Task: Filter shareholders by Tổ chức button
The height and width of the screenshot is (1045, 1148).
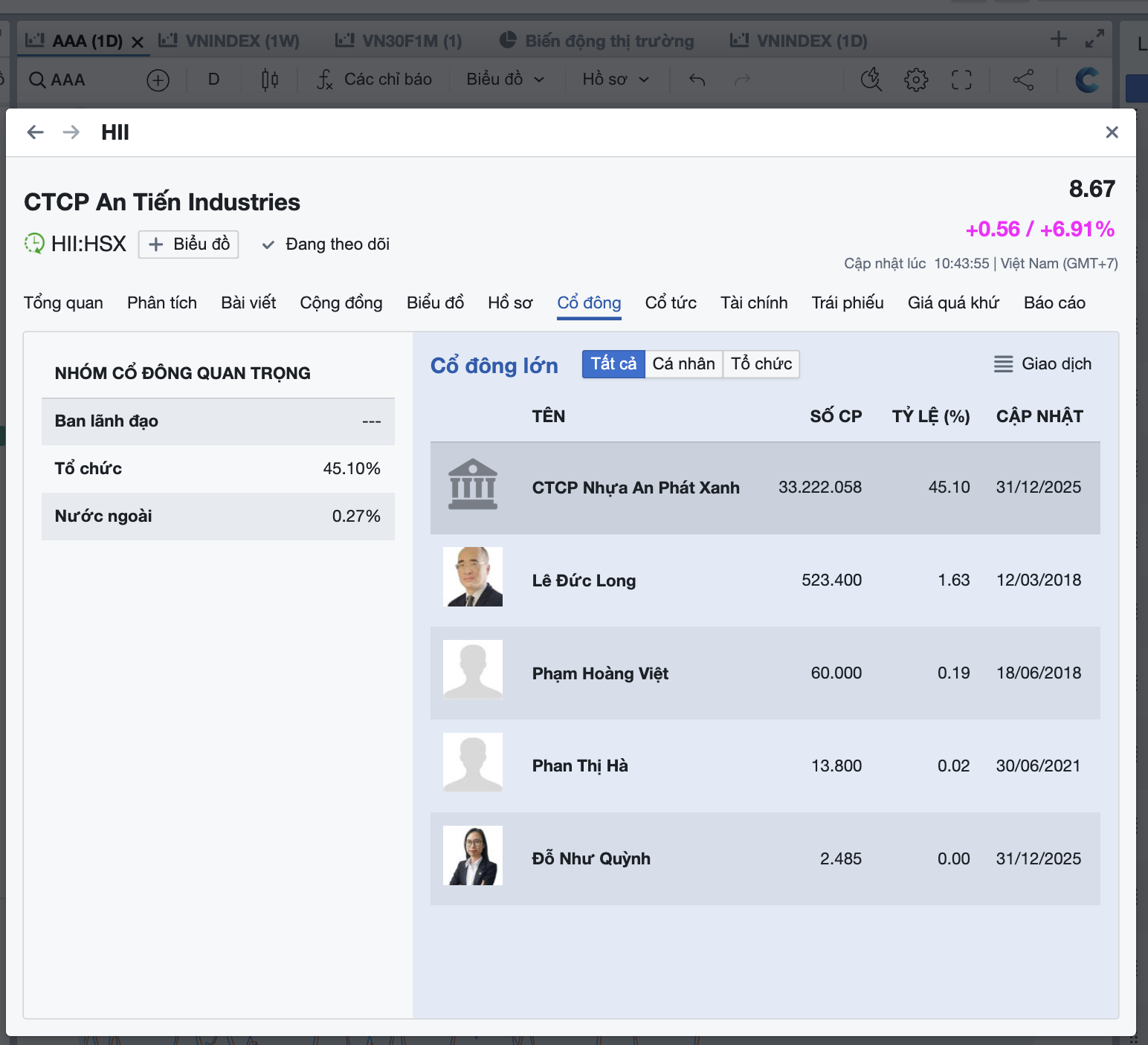Action: (761, 364)
